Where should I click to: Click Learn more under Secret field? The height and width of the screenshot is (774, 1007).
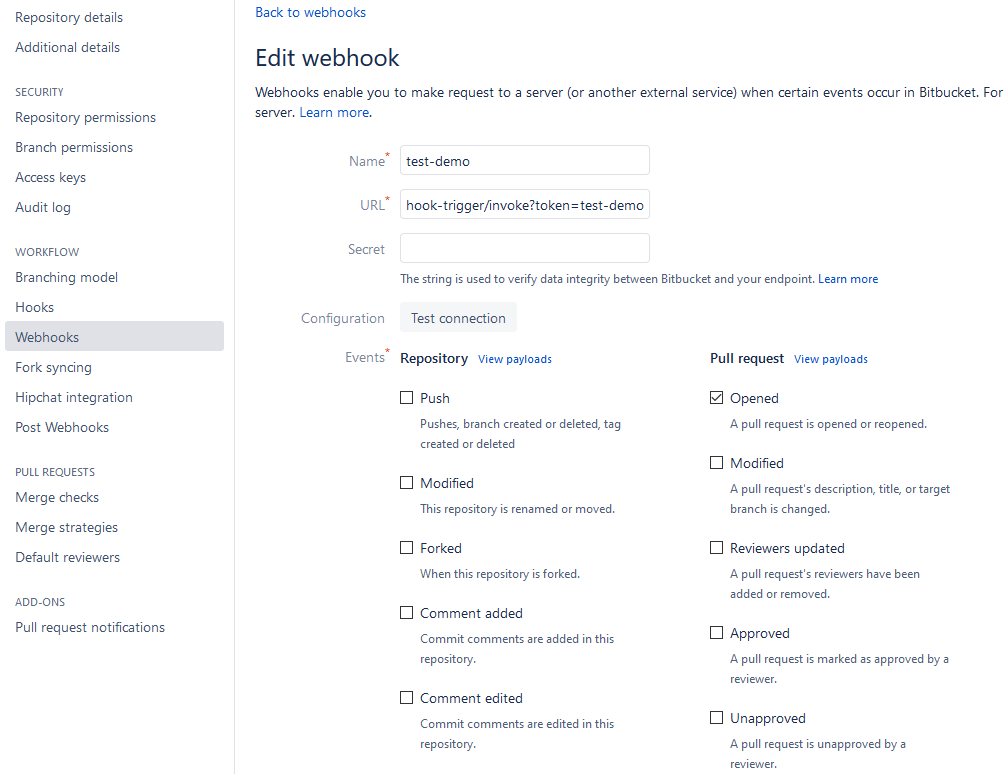pyautogui.click(x=848, y=279)
